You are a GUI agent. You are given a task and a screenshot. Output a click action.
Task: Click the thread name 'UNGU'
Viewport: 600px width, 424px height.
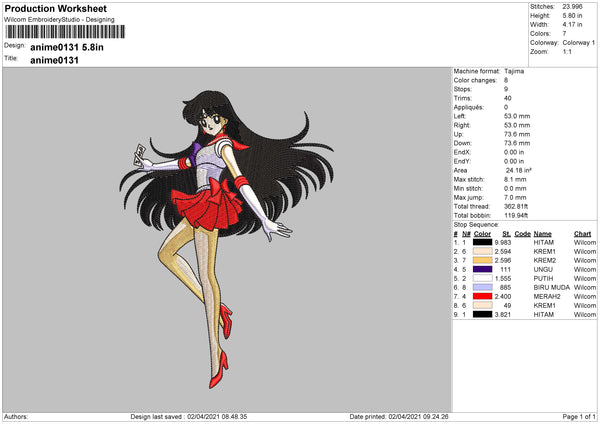pyautogui.click(x=543, y=269)
